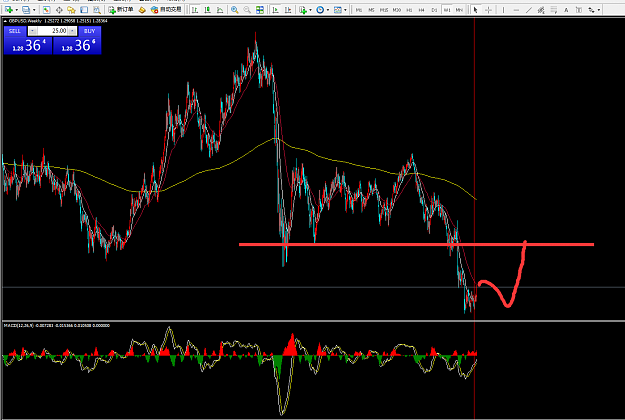Click the buy price 1.28 36 panel
Screen dimensions: 625x420
(x=77, y=45)
